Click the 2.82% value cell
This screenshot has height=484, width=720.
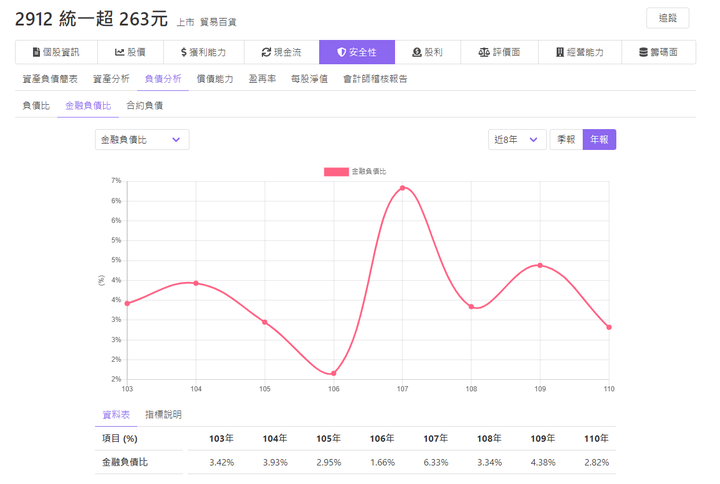[596, 462]
